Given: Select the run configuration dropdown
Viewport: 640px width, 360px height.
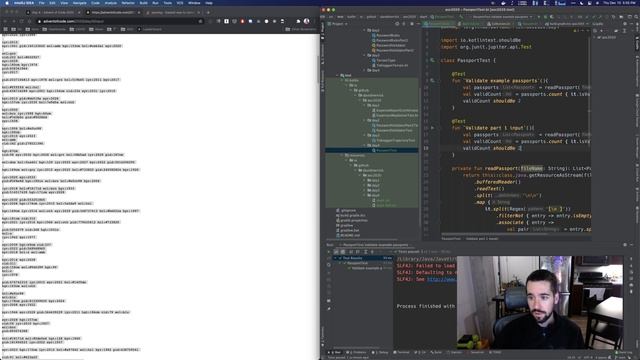Looking at the screenshot, I should pos(503,17).
